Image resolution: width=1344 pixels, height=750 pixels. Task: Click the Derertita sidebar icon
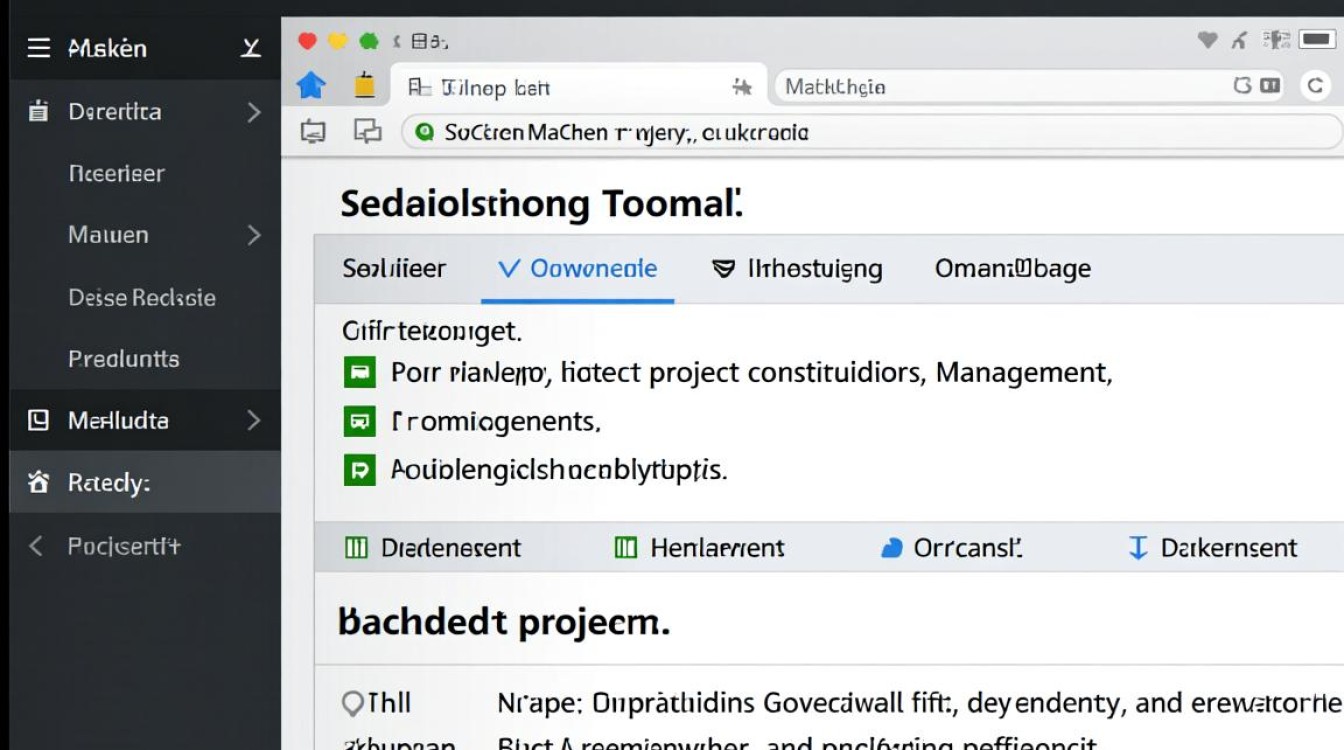point(38,111)
